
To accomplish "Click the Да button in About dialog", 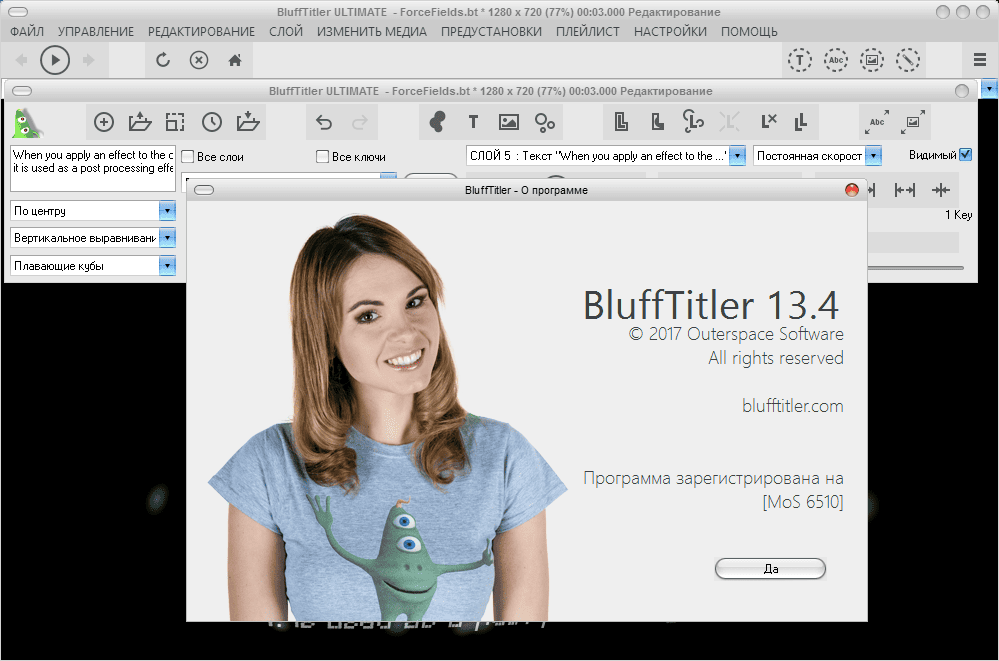I will click(x=770, y=569).
